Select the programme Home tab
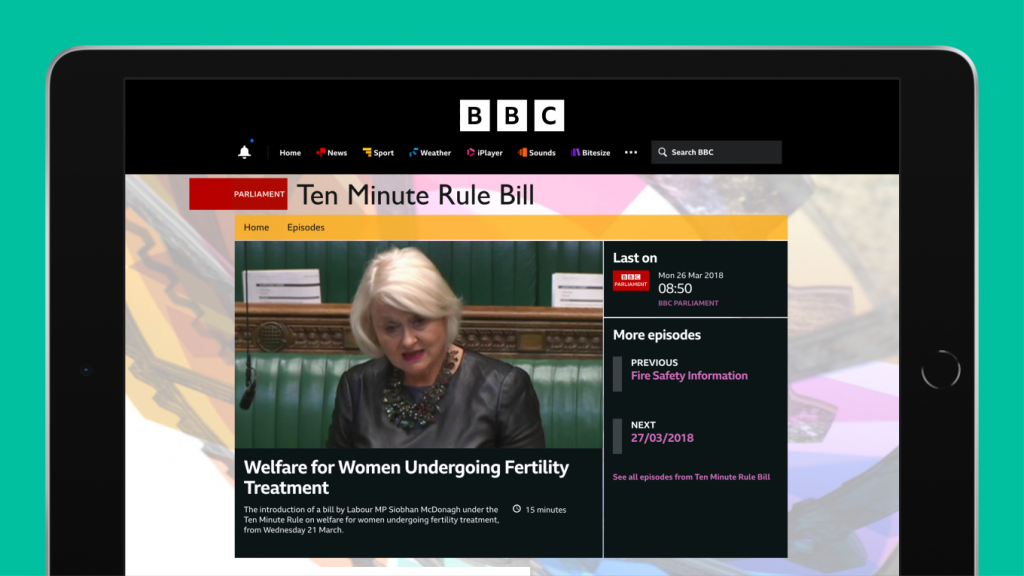Viewport: 1024px width, 576px height. pos(256,227)
